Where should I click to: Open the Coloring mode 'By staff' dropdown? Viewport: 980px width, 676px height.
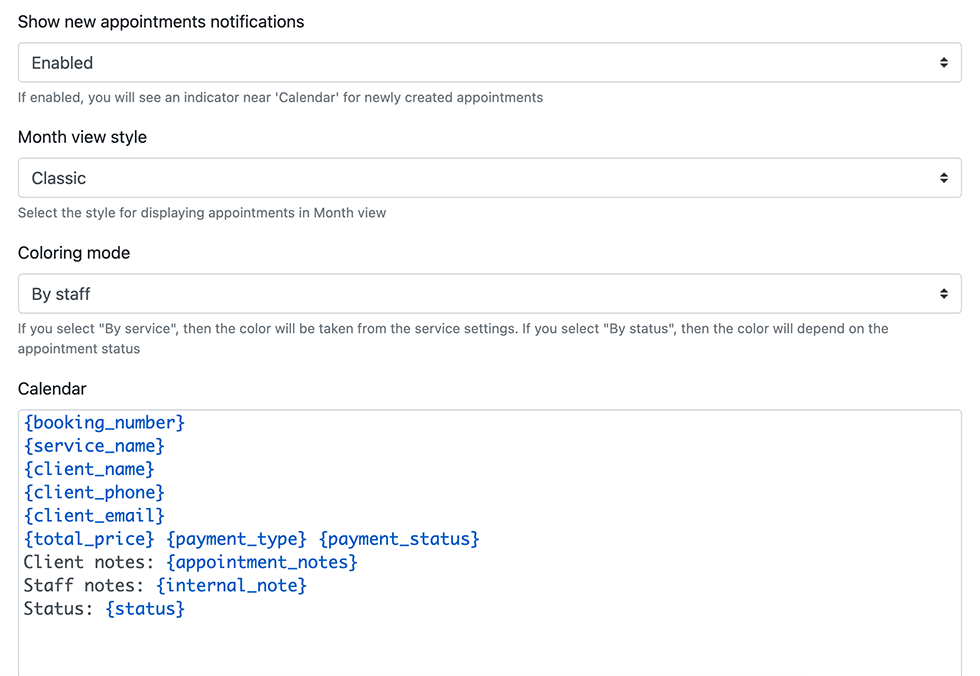point(489,294)
